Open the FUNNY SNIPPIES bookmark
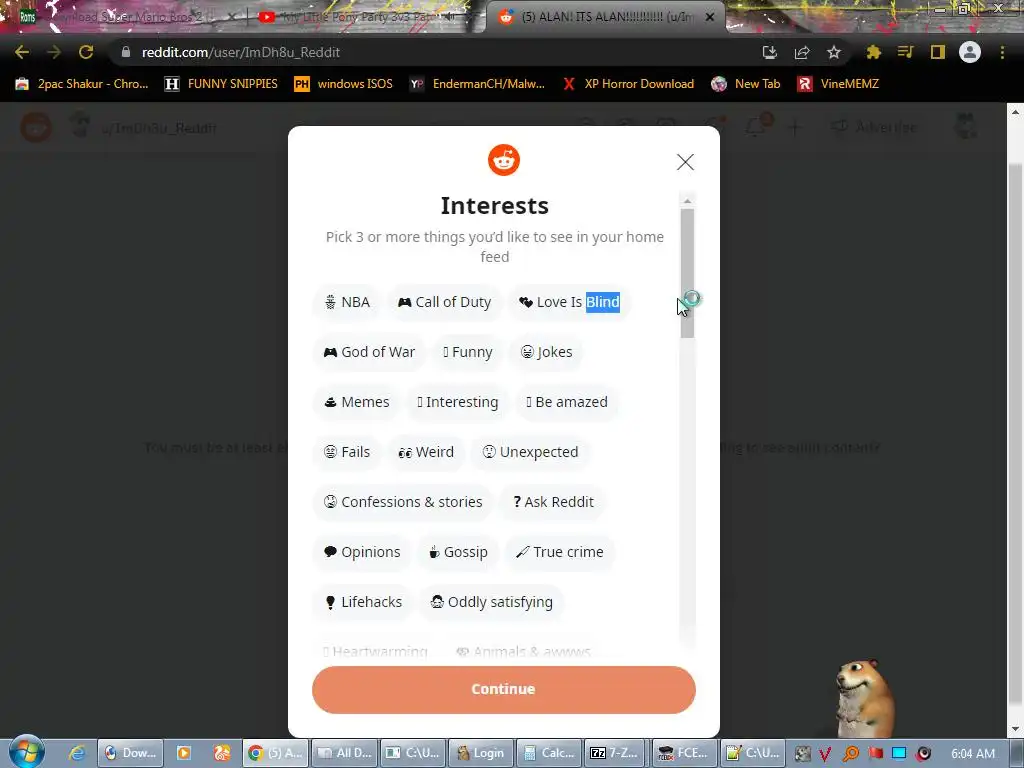 point(221,84)
